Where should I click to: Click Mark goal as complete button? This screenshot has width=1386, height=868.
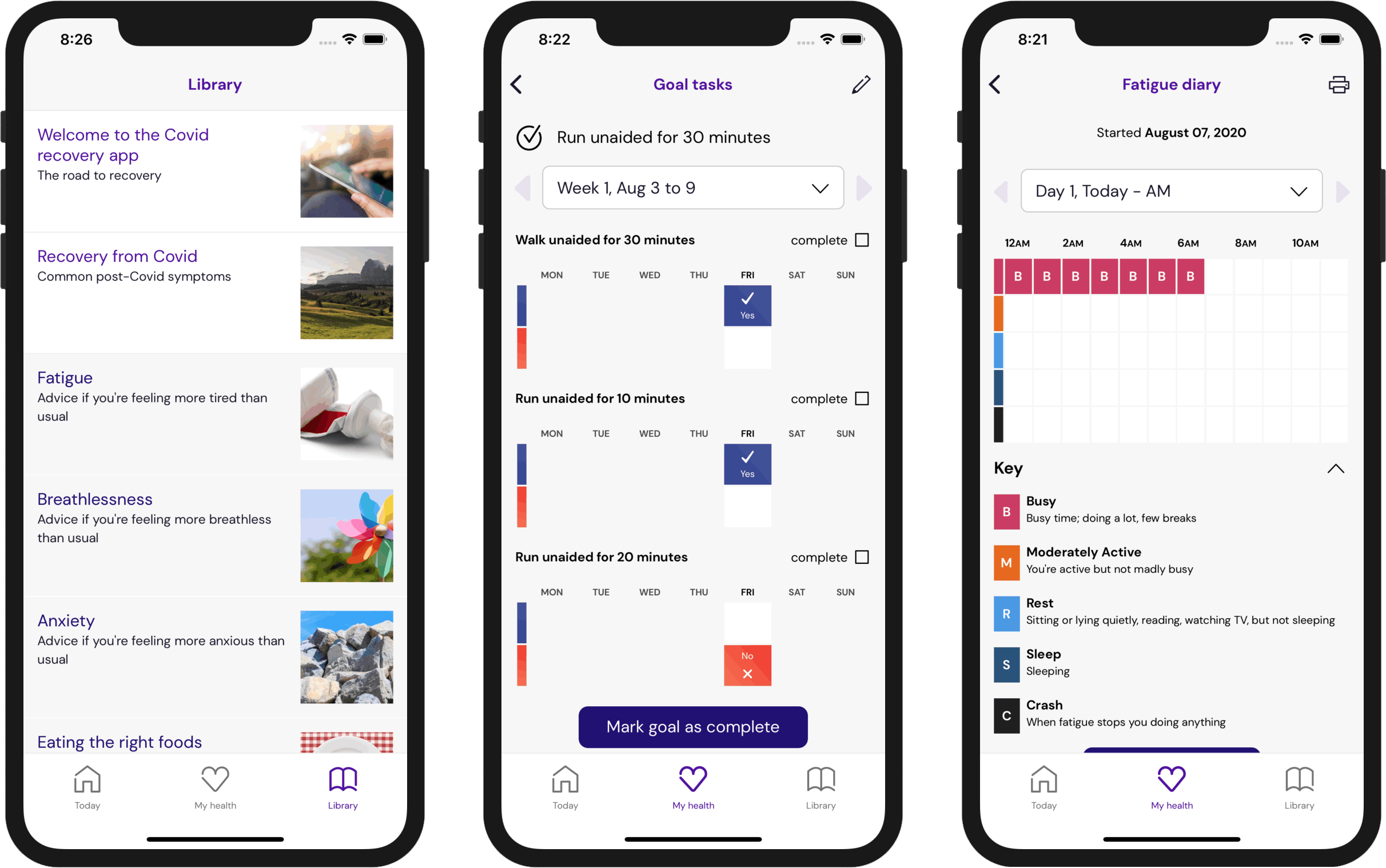pyautogui.click(x=693, y=725)
